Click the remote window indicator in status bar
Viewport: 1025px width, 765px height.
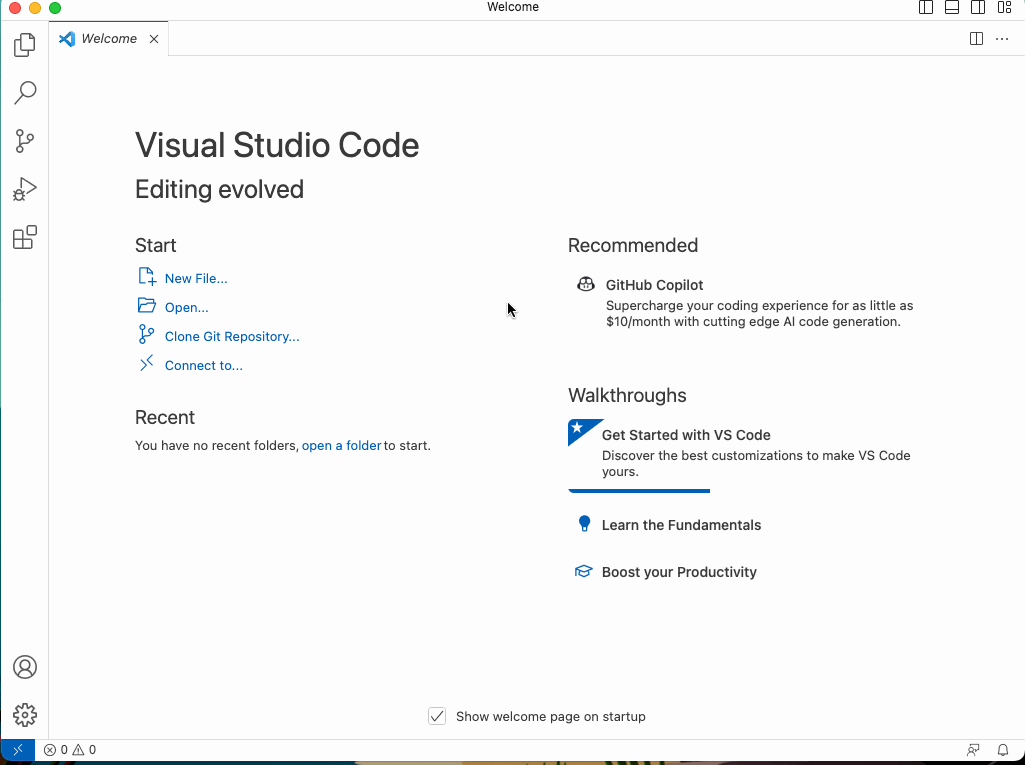click(18, 750)
